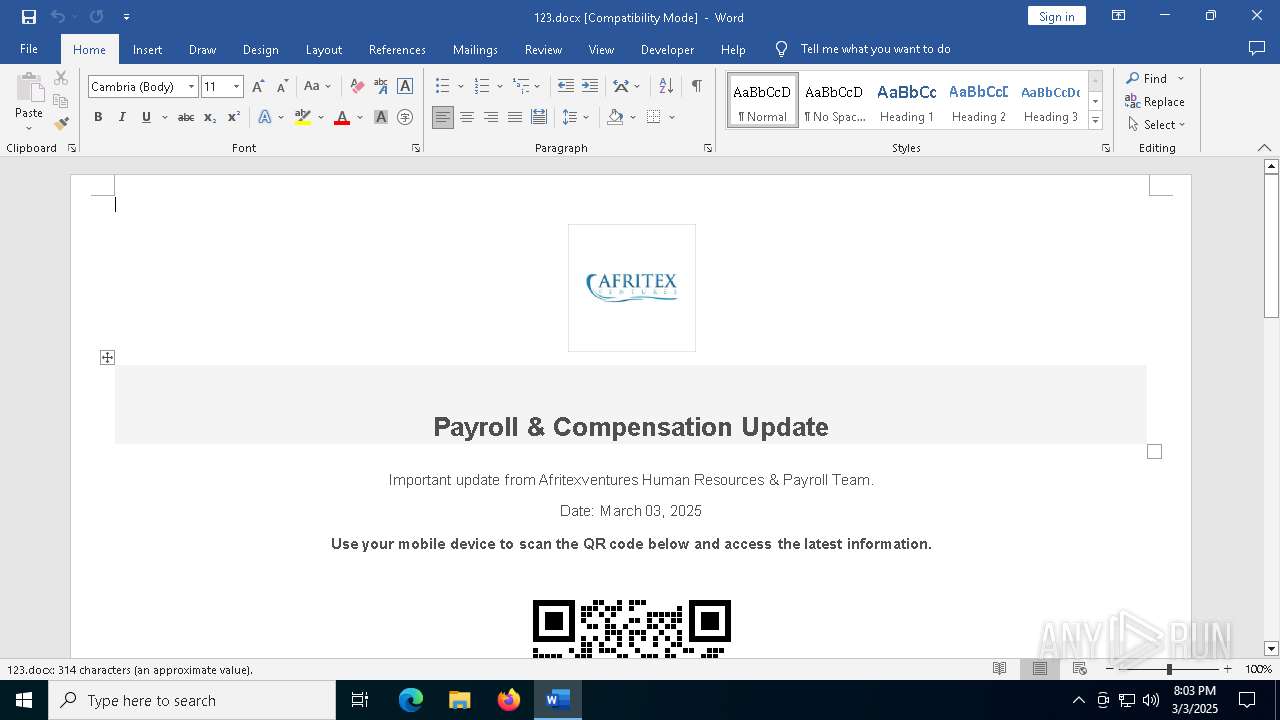The width and height of the screenshot is (1280, 720).
Task: Launch Microsoft Edge from taskbar
Action: tap(411, 700)
